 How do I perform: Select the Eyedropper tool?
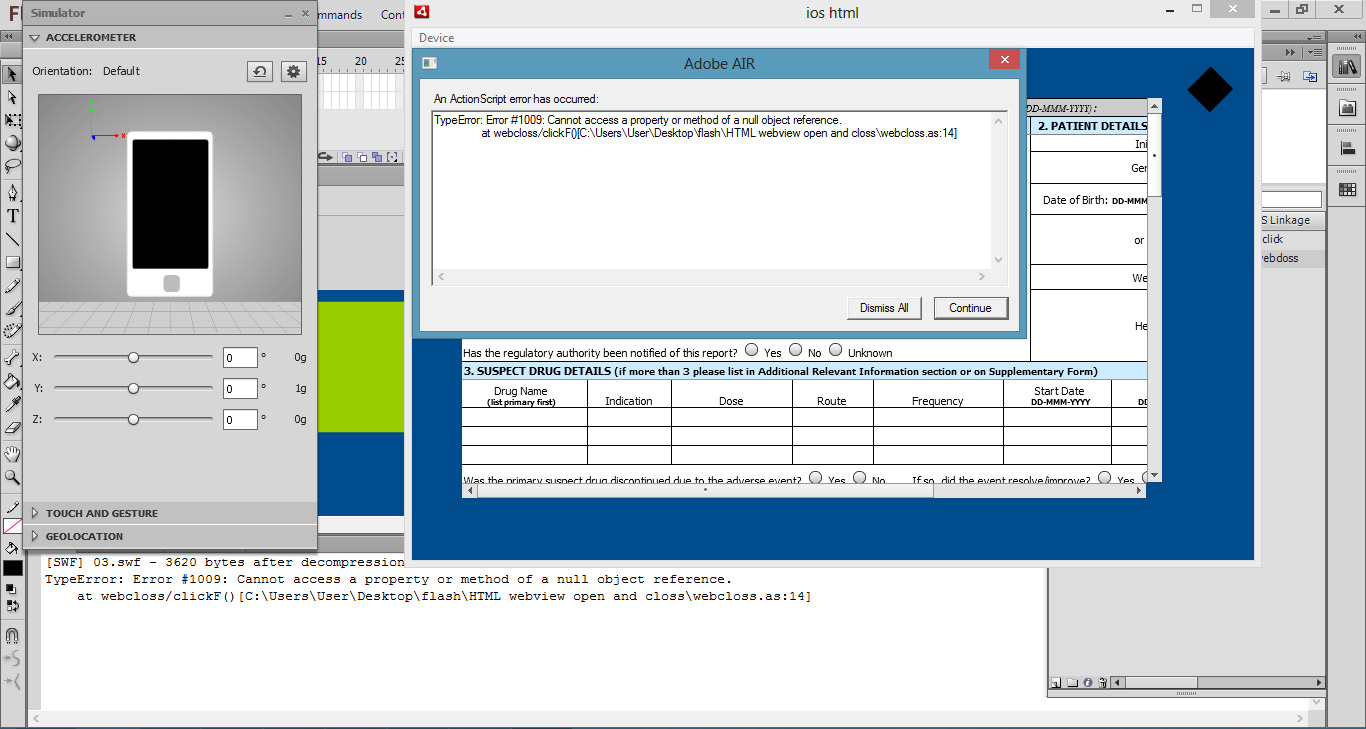point(12,404)
